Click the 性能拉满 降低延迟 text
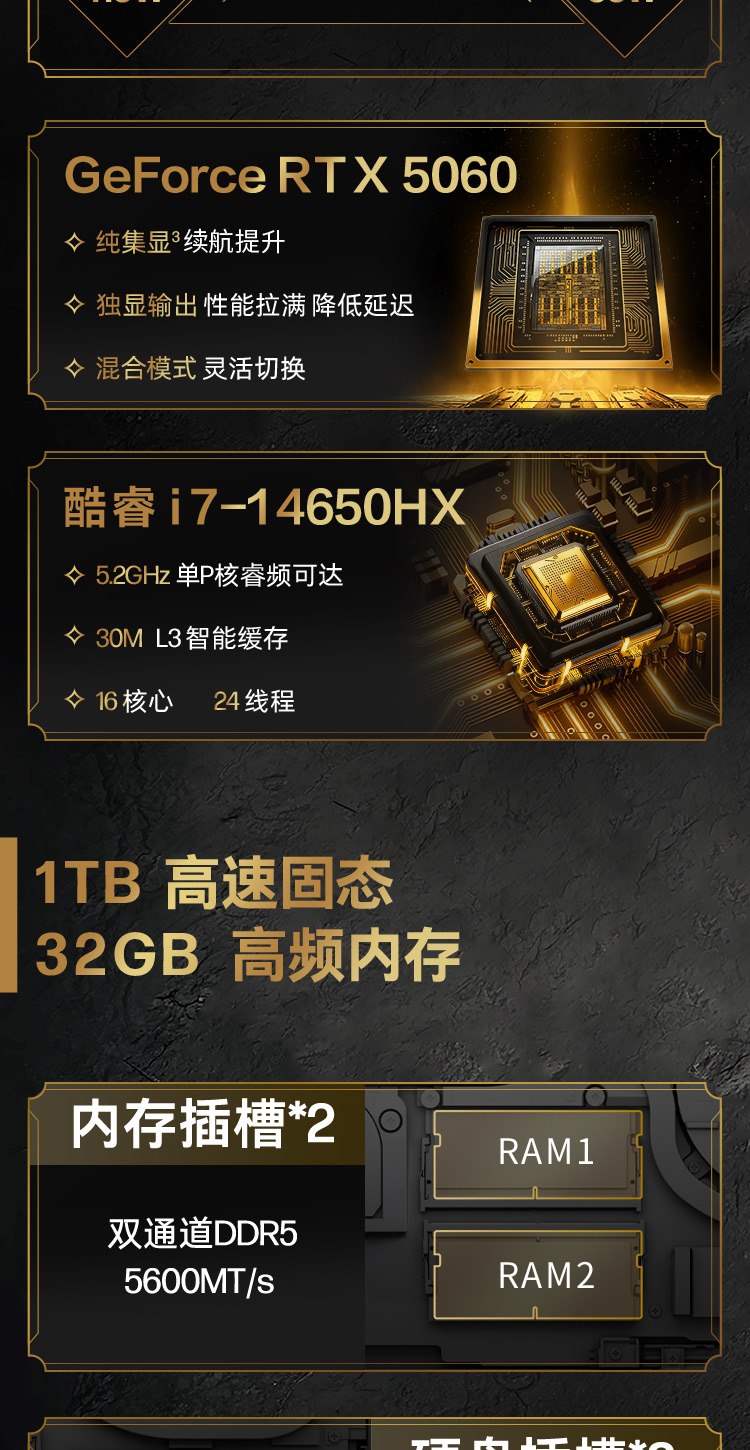The height and width of the screenshot is (1450, 750). pyautogui.click(x=308, y=305)
